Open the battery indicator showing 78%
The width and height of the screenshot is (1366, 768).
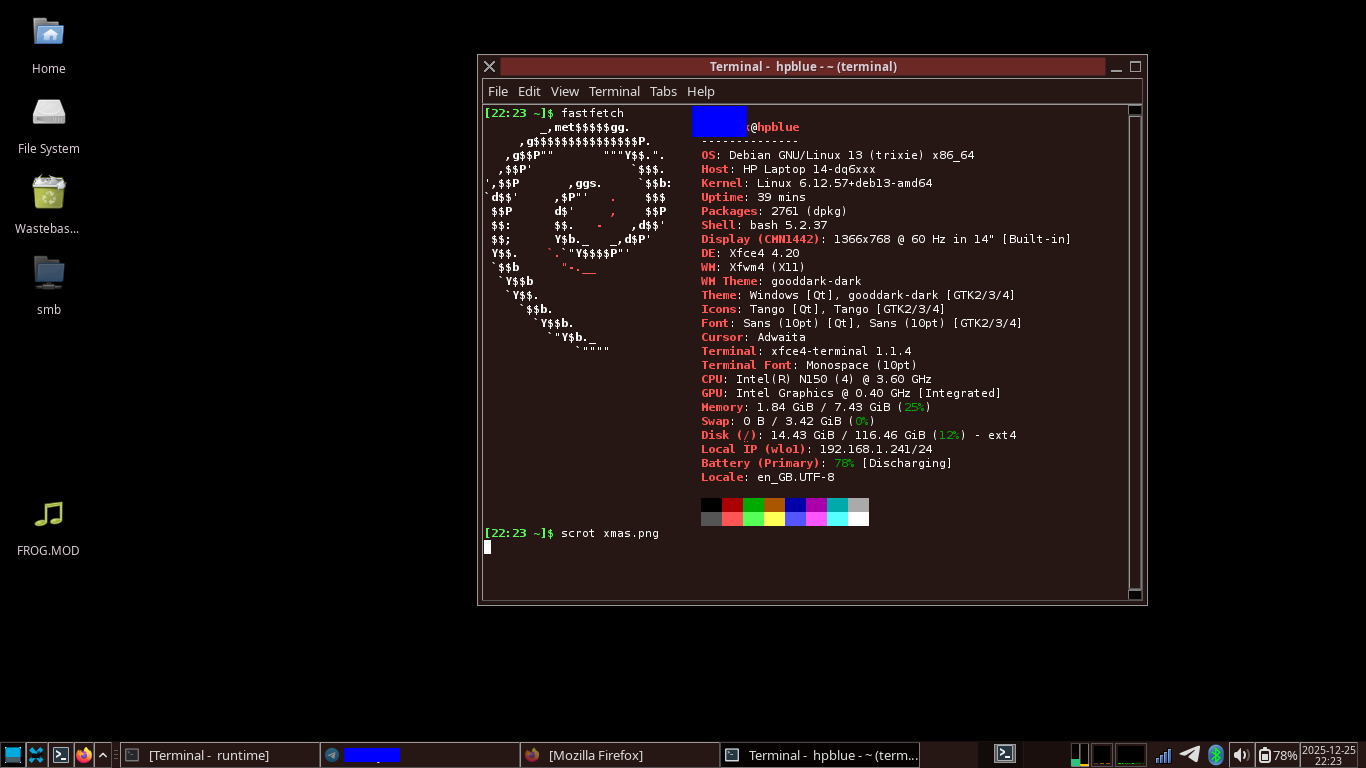[x=1277, y=755]
